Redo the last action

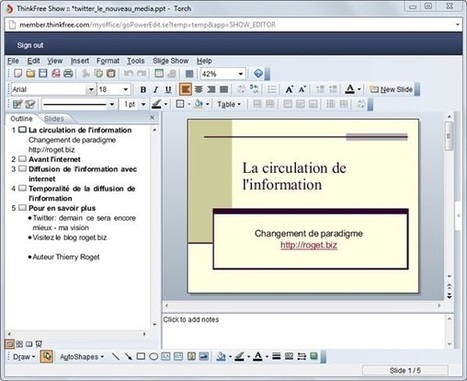click(141, 73)
